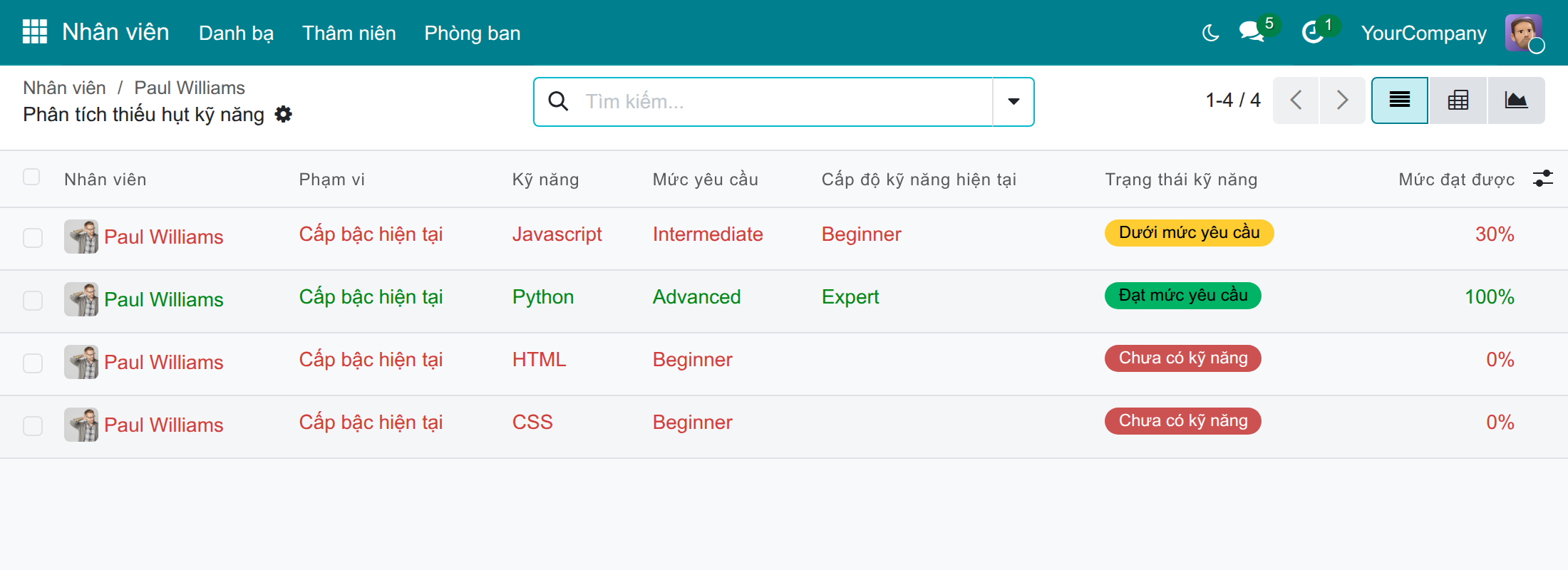Sort by Kỹ năng column header

[545, 180]
